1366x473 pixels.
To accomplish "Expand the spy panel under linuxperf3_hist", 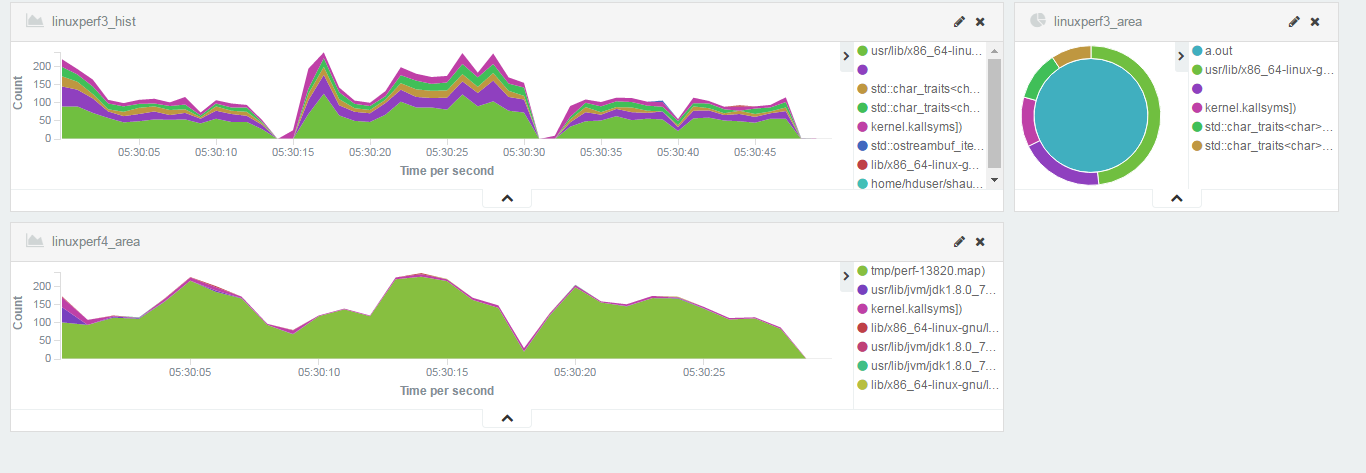I will point(507,199).
